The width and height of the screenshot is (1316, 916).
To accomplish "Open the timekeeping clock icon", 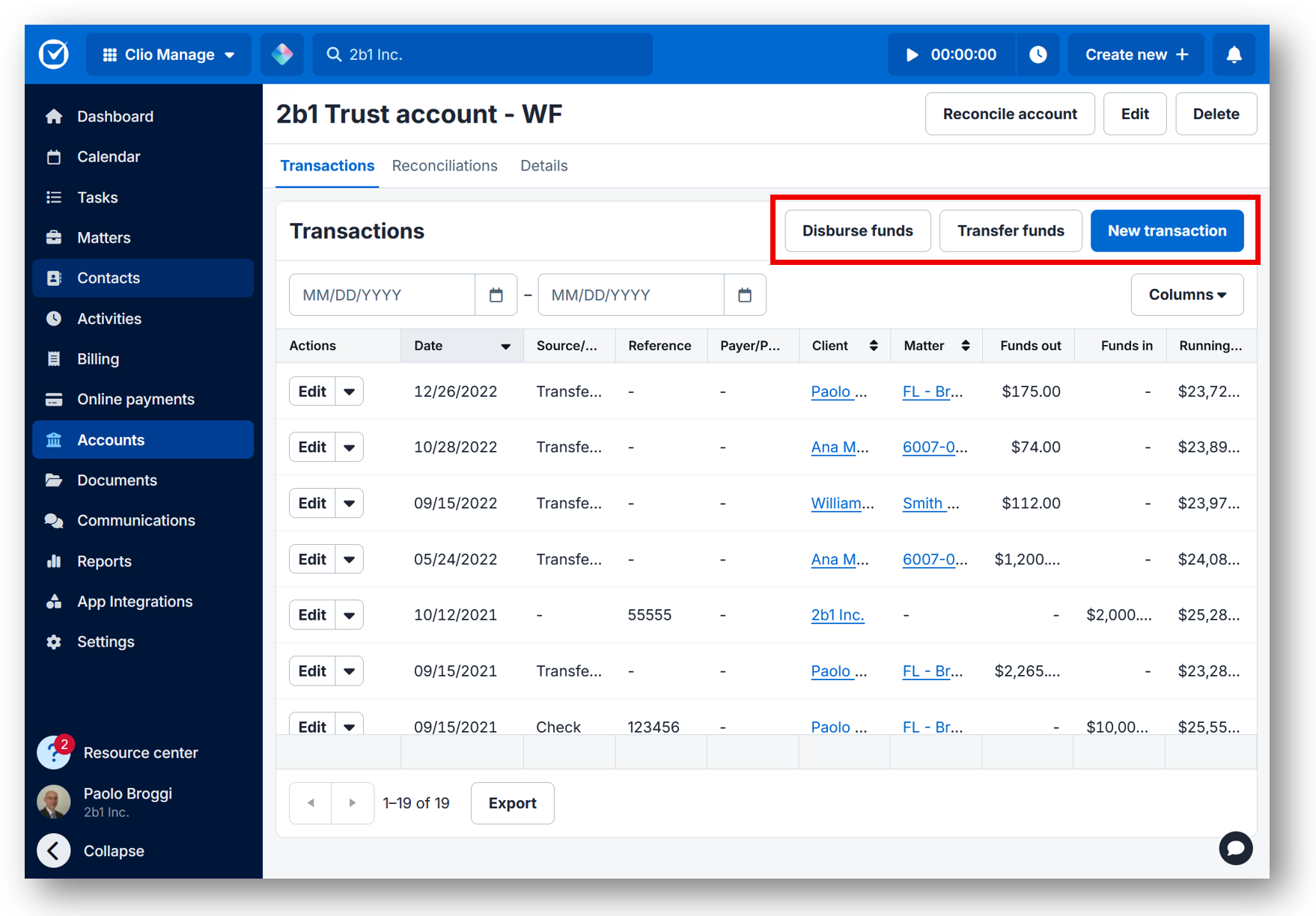I will tap(1038, 54).
